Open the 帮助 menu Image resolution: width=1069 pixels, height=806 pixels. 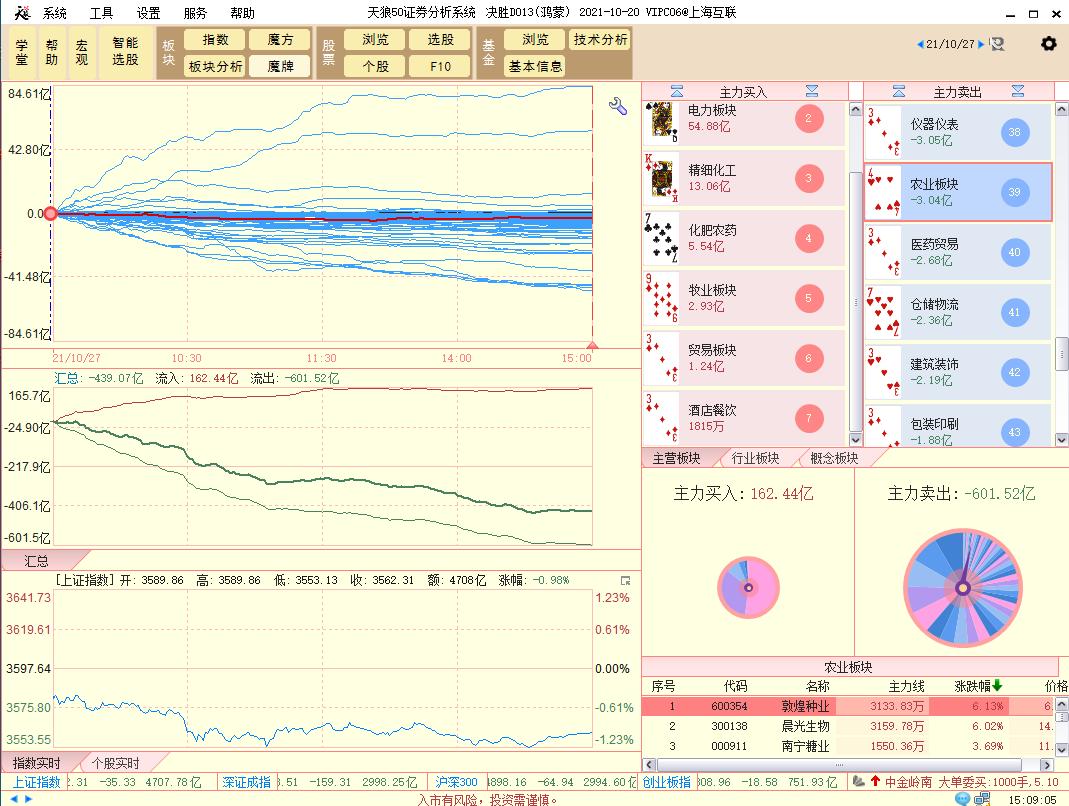[x=242, y=13]
